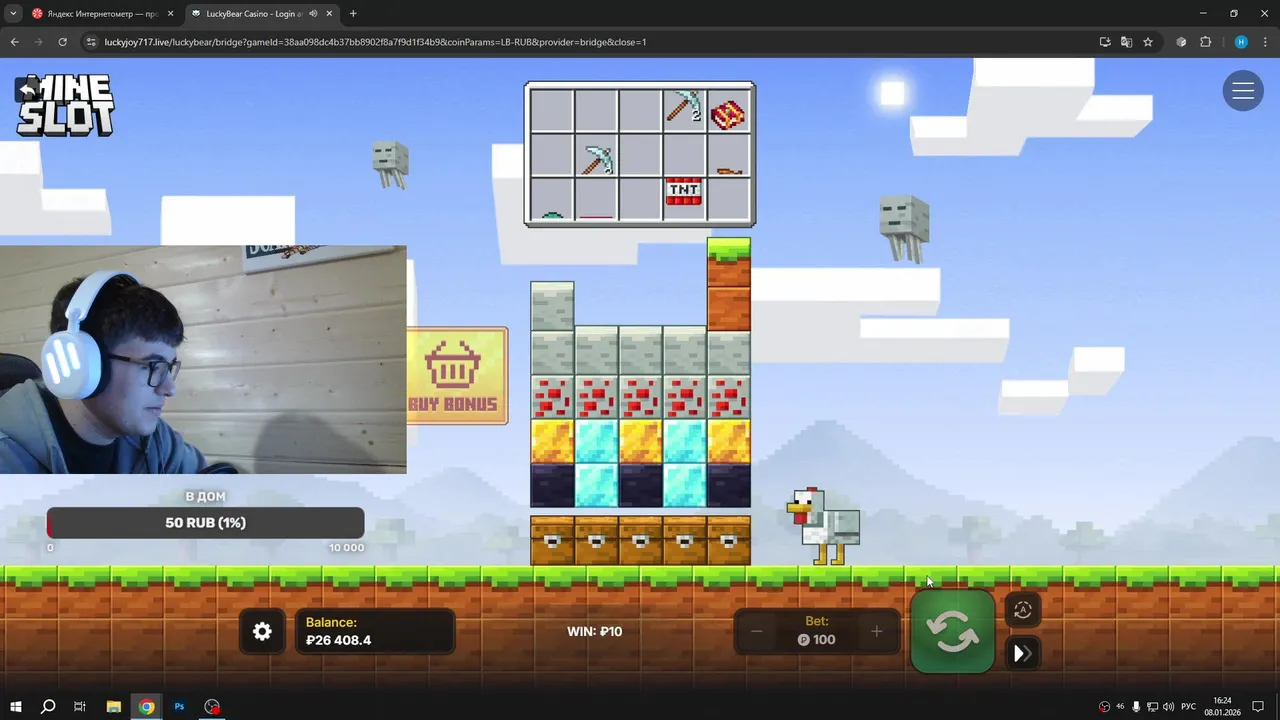The height and width of the screenshot is (720, 1280).
Task: Open the Chrome profile avatar
Action: pos(1241,42)
